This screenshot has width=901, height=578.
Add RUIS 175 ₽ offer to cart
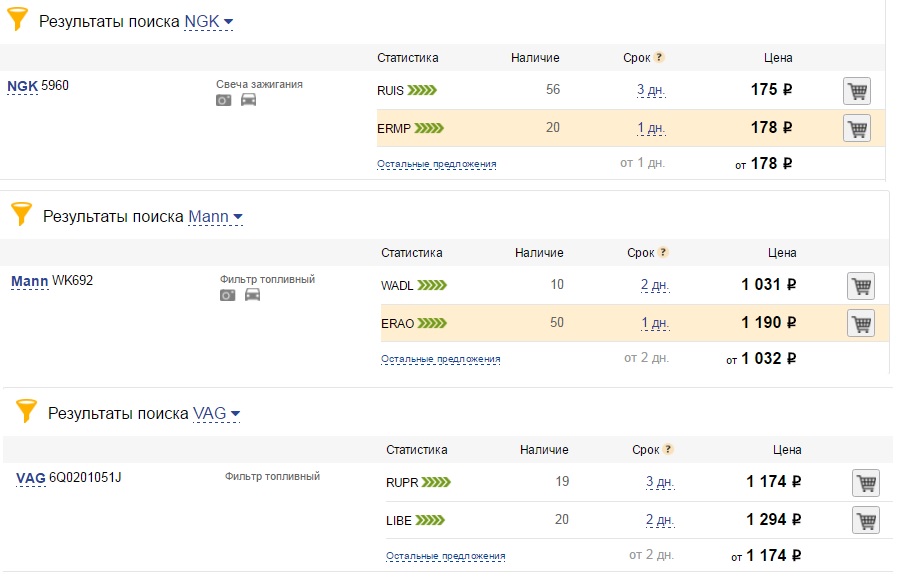(857, 91)
